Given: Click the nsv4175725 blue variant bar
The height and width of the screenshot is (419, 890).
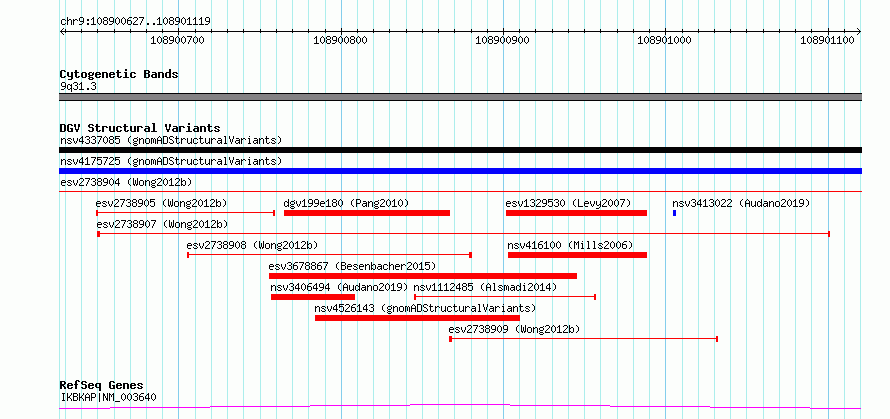Looking at the screenshot, I should [460, 171].
